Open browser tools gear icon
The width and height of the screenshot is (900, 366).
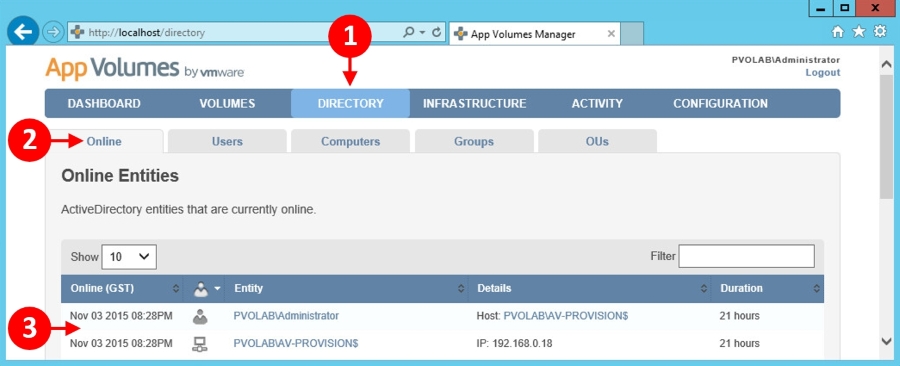coord(880,32)
